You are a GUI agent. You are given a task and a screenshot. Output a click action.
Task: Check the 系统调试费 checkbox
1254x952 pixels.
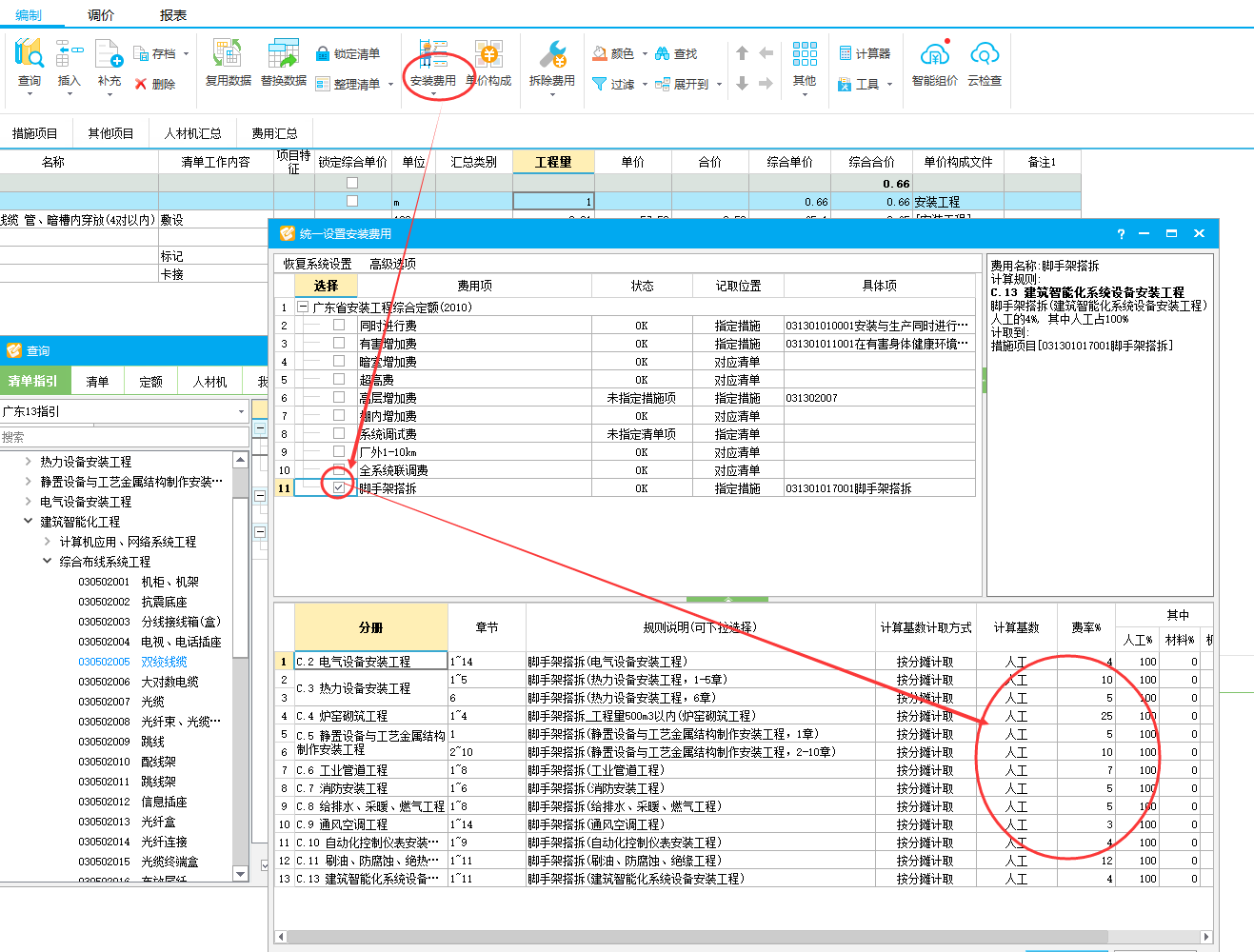[338, 433]
